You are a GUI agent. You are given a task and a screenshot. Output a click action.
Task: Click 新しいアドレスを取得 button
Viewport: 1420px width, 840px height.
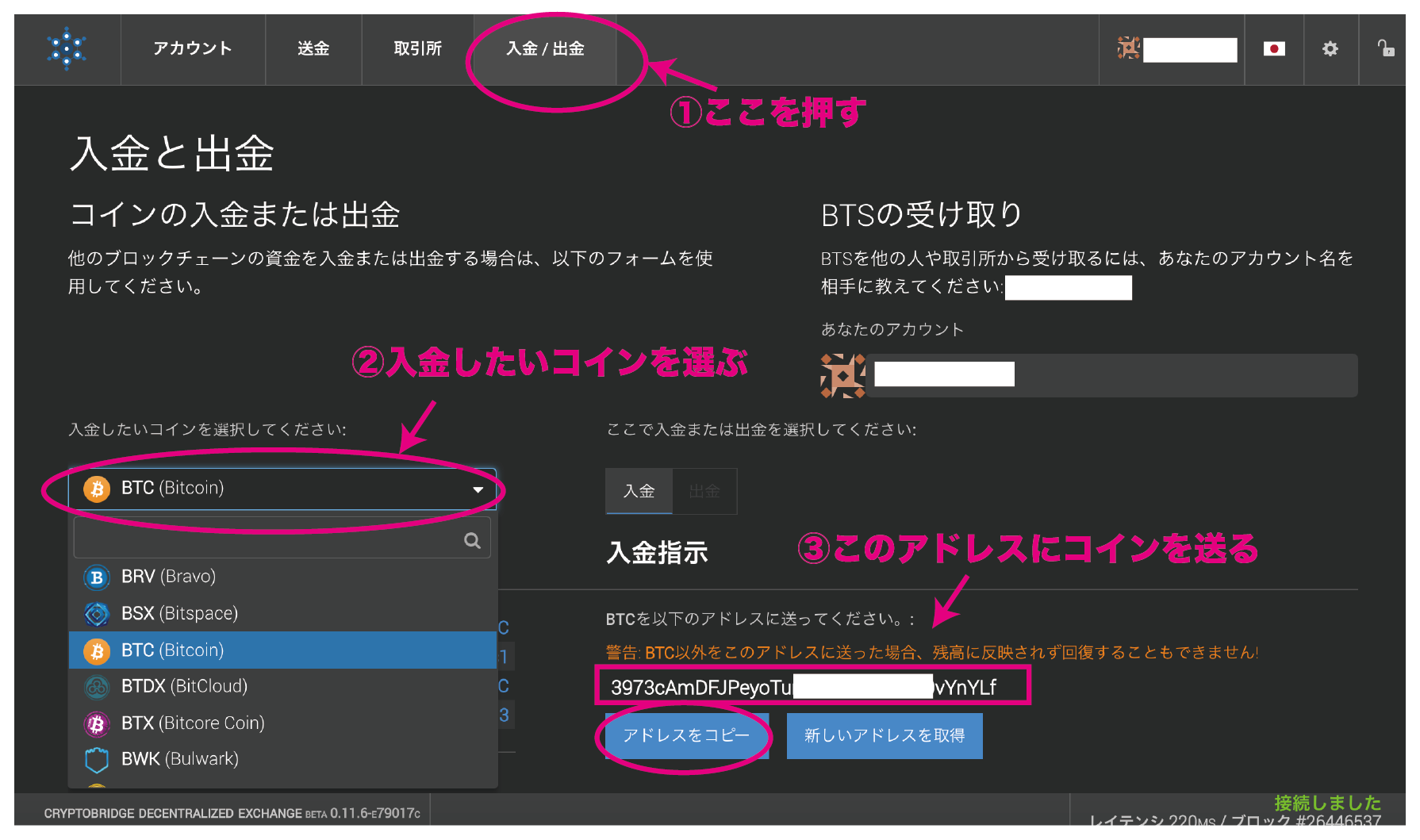tap(884, 736)
